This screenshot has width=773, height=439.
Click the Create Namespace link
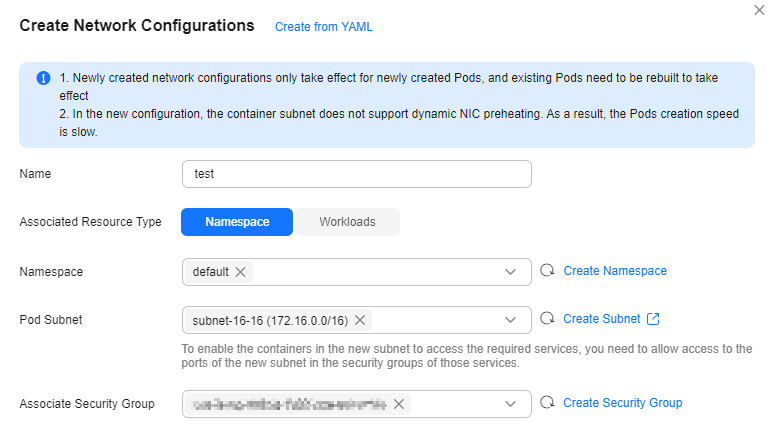coord(615,271)
